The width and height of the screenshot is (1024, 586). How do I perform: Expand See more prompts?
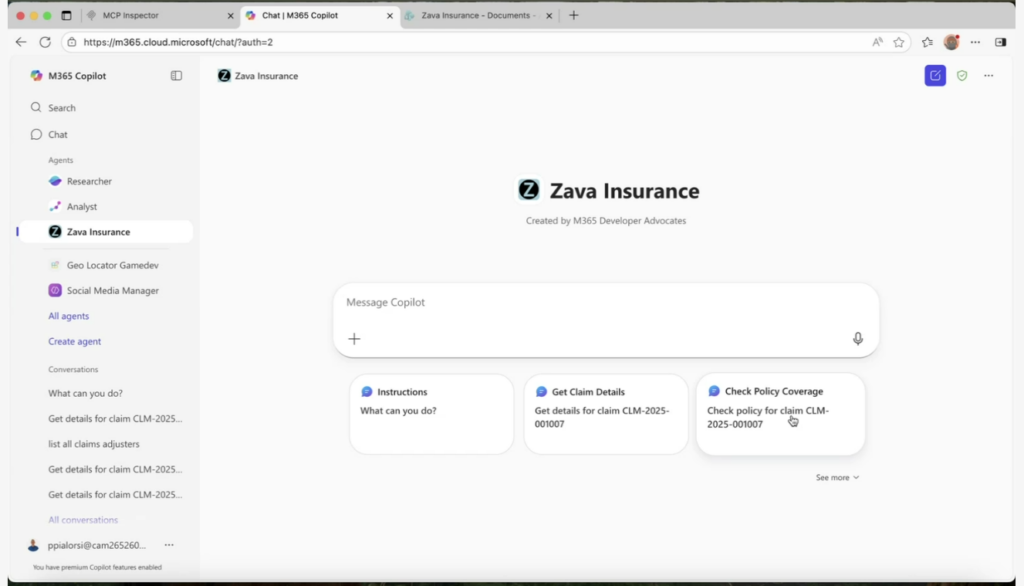pos(837,478)
